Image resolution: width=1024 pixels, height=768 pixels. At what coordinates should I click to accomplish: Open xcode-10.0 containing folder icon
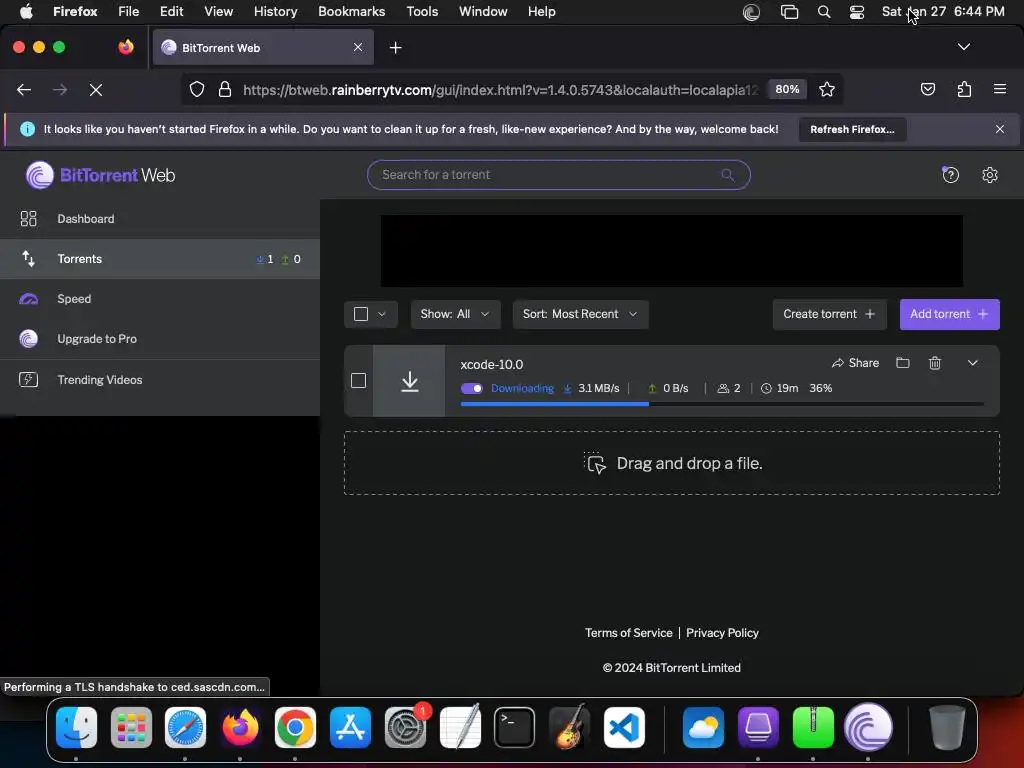(x=903, y=362)
